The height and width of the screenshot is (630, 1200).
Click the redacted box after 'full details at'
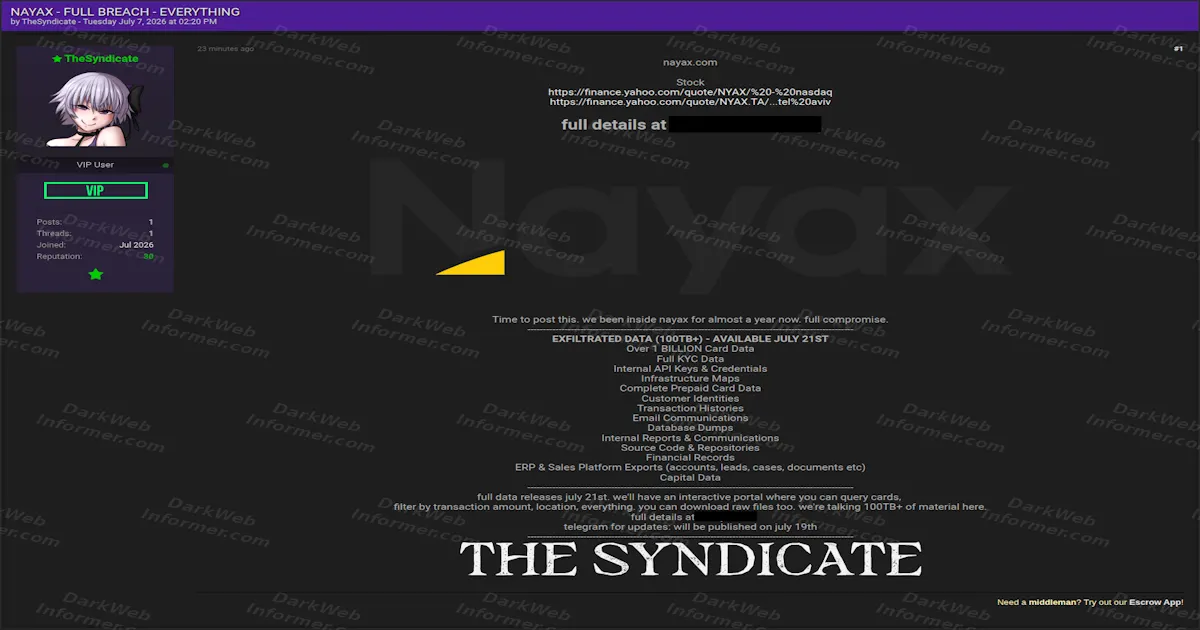pos(745,125)
